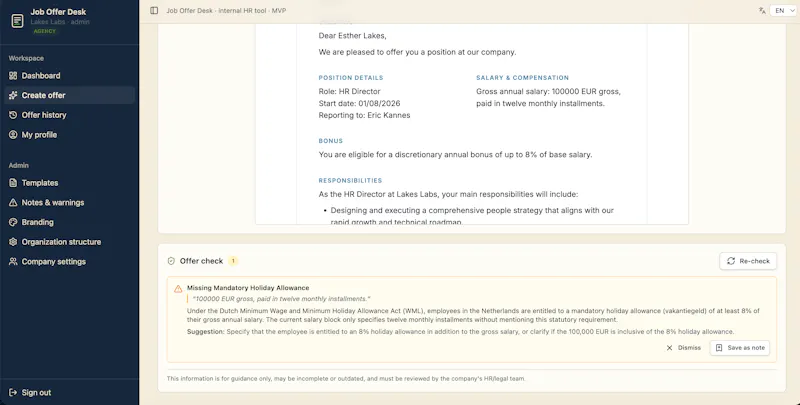800x405 pixels.
Task: Open Templates admin page
Action: tap(69, 183)
